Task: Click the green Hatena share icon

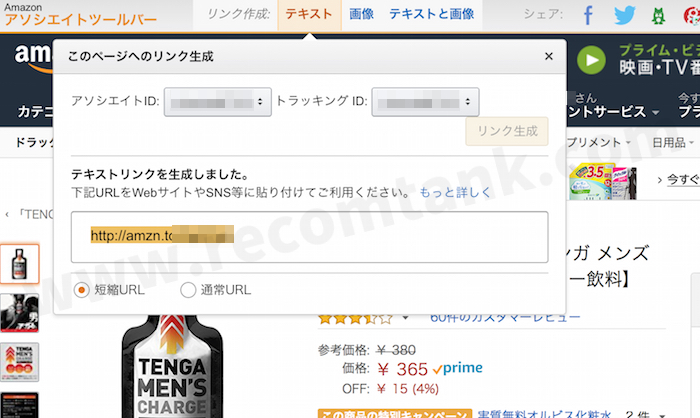Action: [658, 16]
